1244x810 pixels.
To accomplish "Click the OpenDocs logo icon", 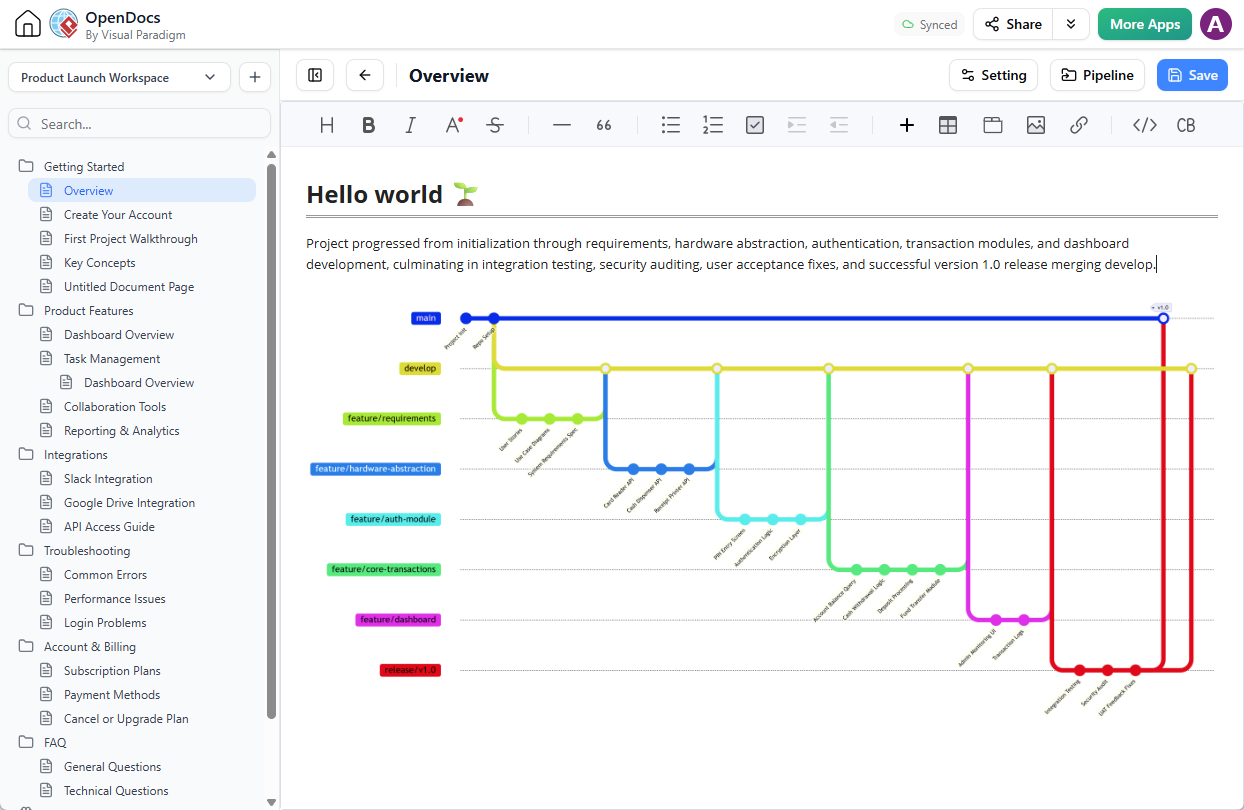I will click(63, 24).
